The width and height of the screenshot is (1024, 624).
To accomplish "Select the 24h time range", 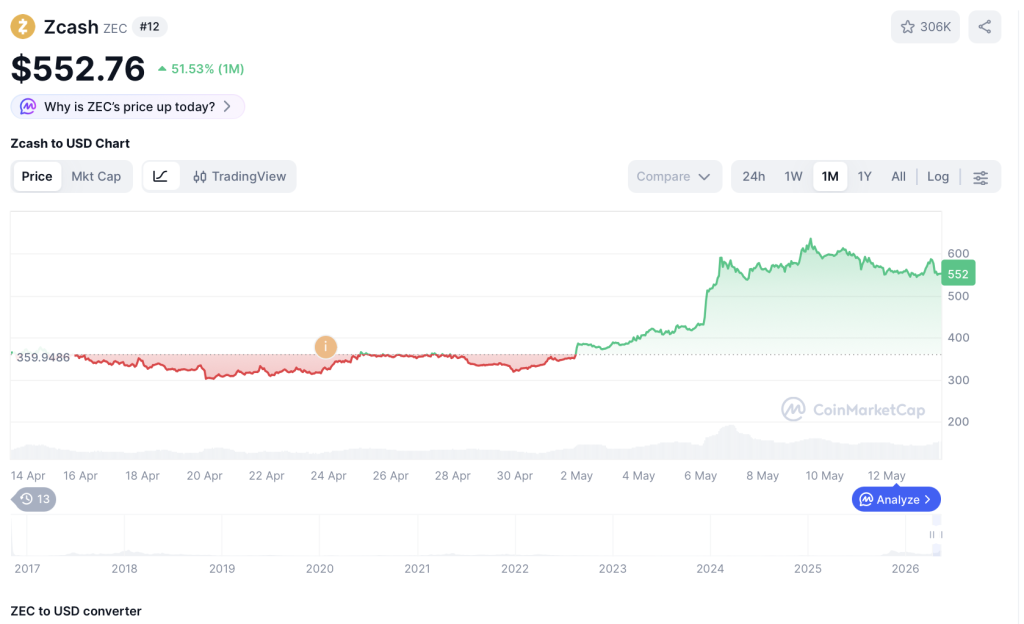I will [x=753, y=176].
